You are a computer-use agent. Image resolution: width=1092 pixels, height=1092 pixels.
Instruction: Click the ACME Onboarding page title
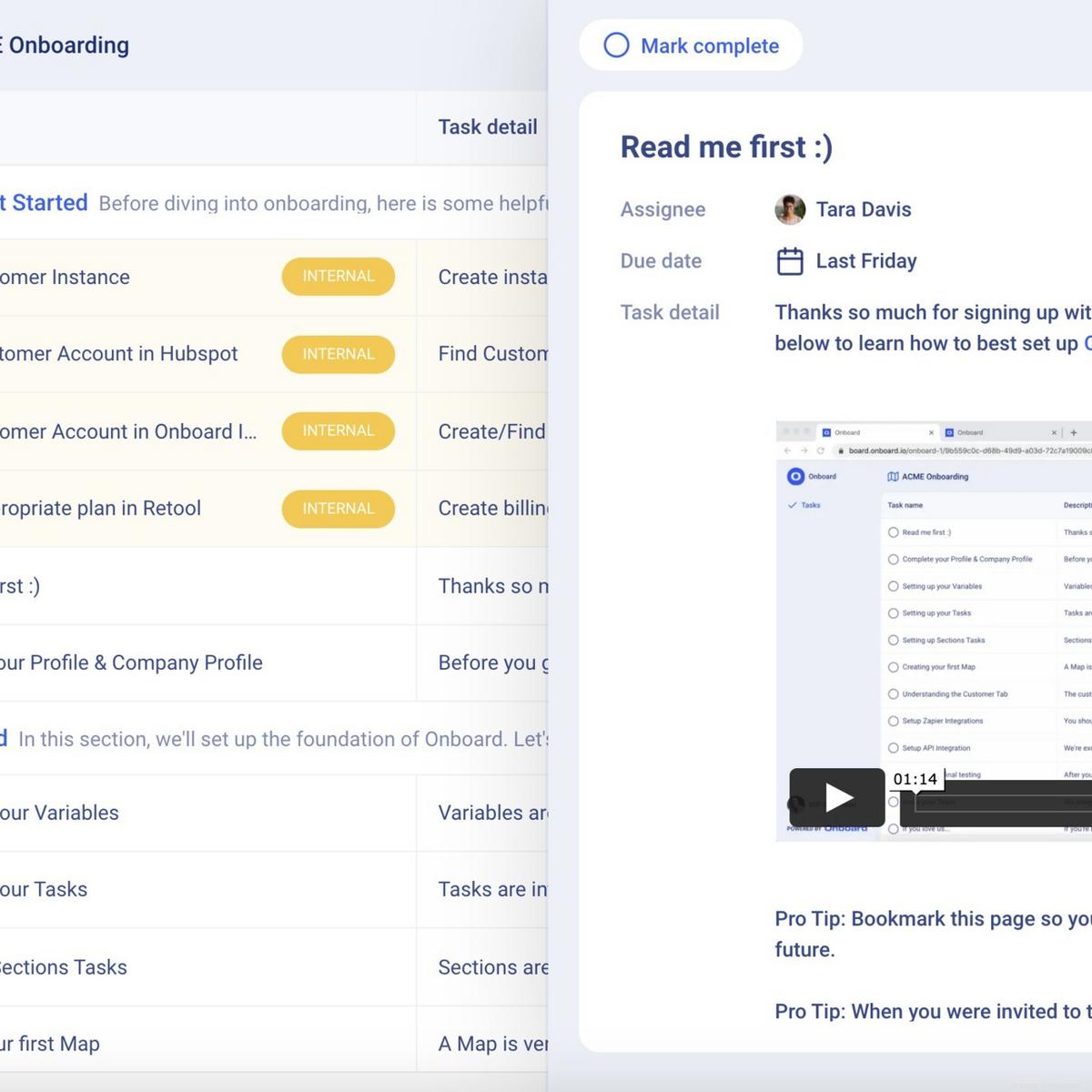(x=66, y=45)
